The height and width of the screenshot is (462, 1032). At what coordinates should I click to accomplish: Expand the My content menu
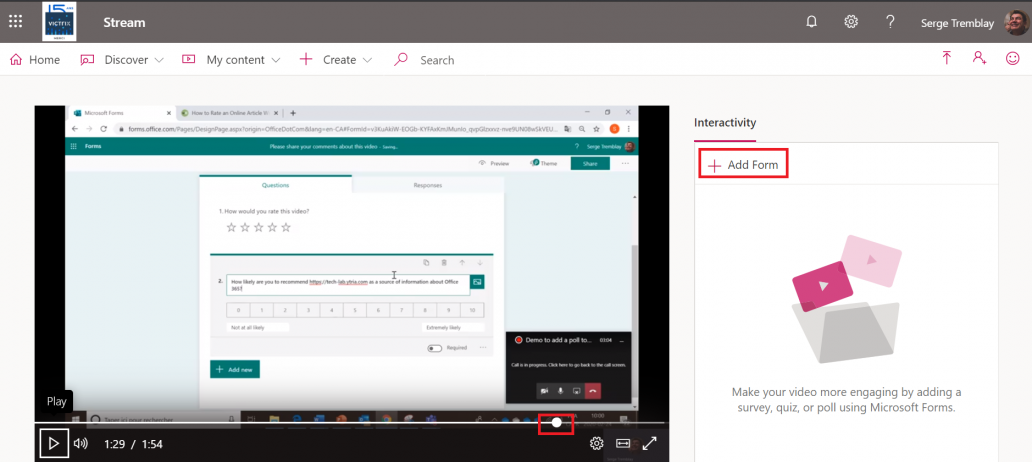(231, 60)
